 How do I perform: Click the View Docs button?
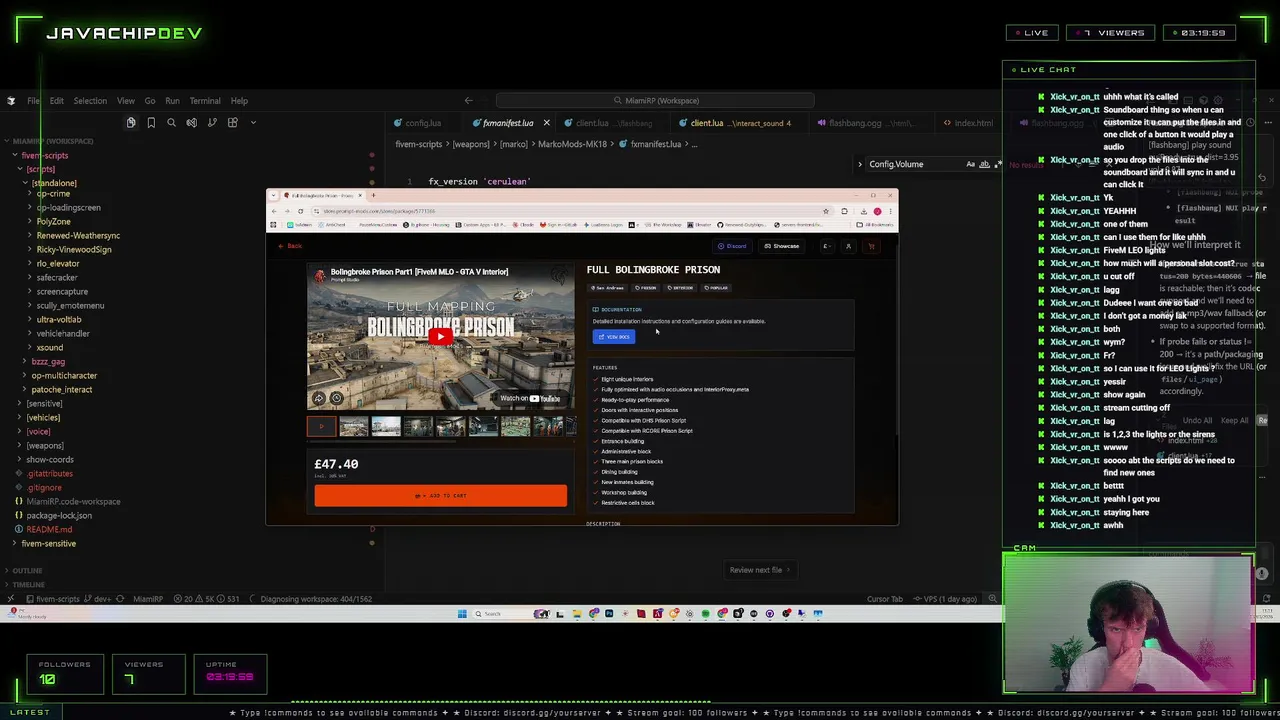614,337
